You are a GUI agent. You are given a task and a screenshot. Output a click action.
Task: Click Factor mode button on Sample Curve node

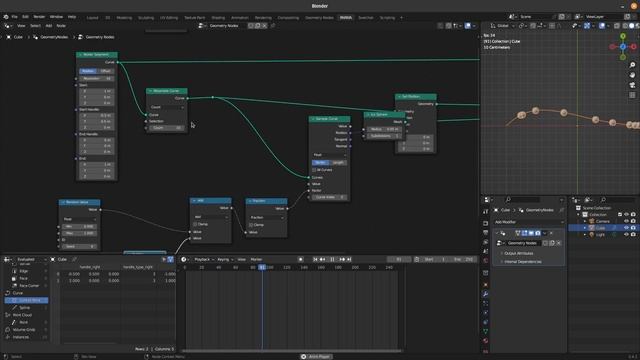pyautogui.click(x=321, y=162)
